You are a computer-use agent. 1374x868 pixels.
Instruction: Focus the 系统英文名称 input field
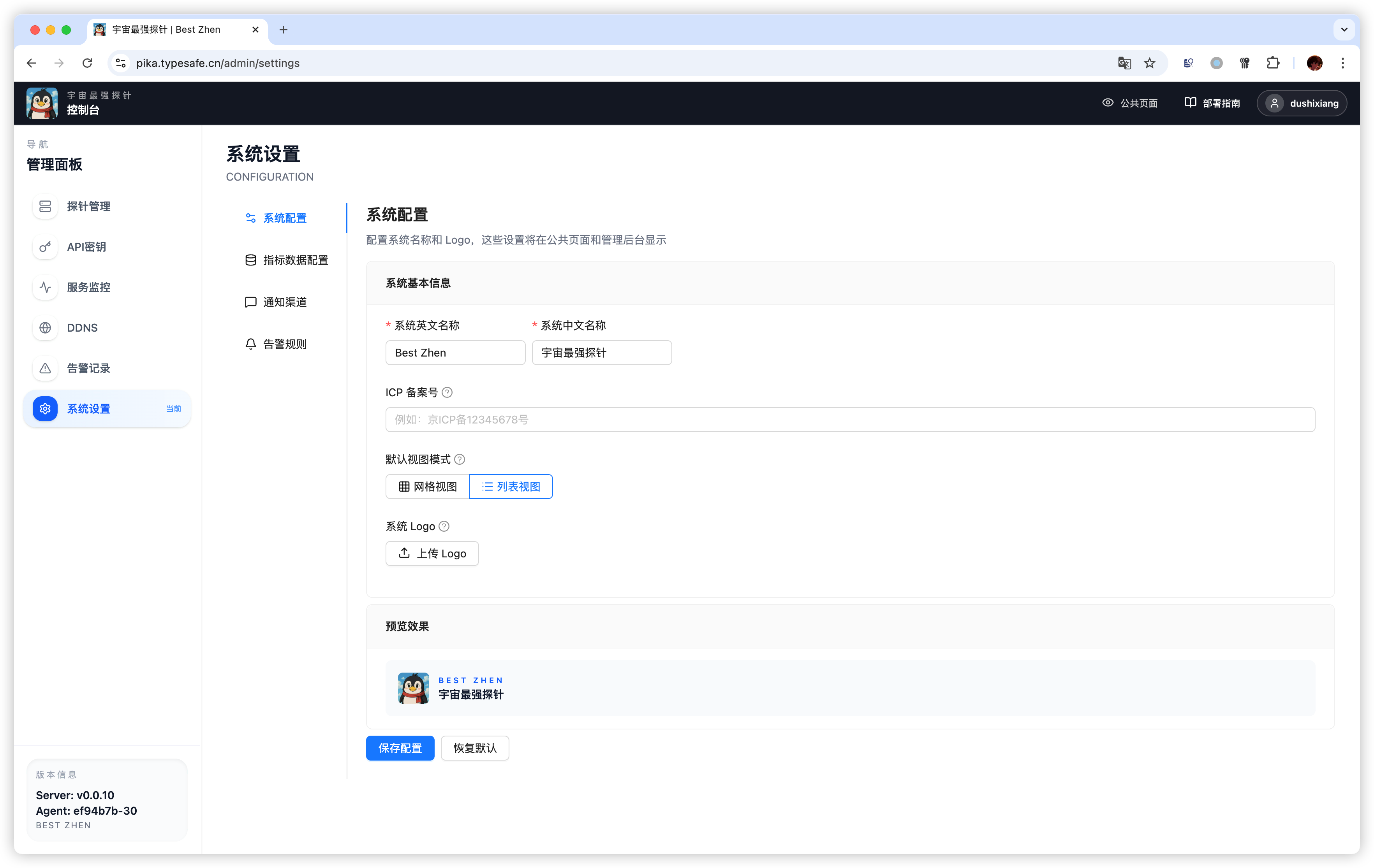pyautogui.click(x=455, y=353)
